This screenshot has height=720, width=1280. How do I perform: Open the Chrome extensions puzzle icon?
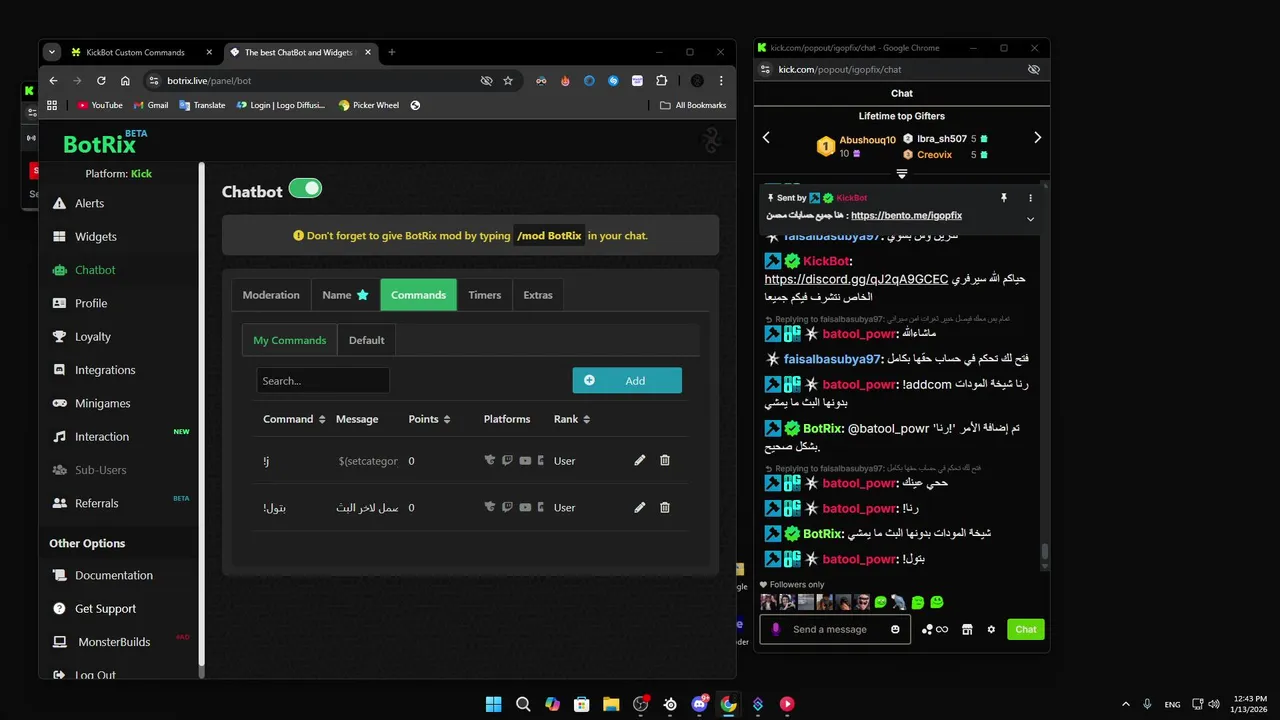(661, 81)
